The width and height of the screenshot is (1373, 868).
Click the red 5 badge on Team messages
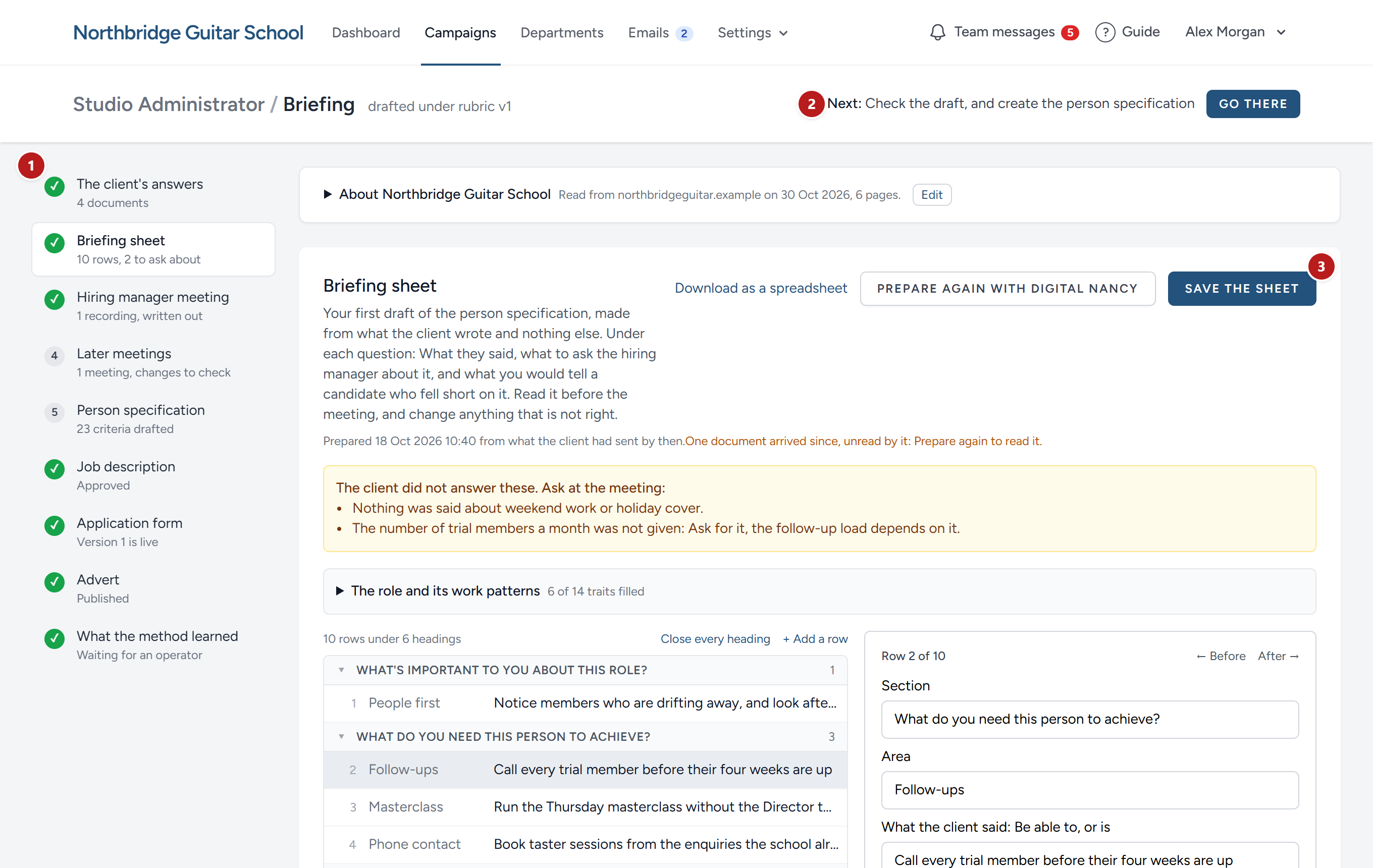(x=1070, y=32)
